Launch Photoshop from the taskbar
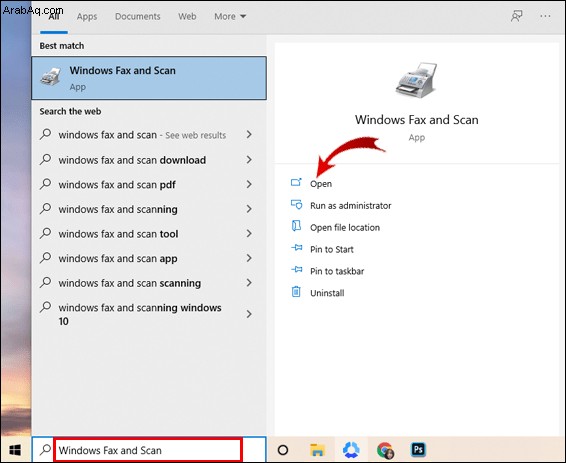The image size is (566, 463). point(418,450)
